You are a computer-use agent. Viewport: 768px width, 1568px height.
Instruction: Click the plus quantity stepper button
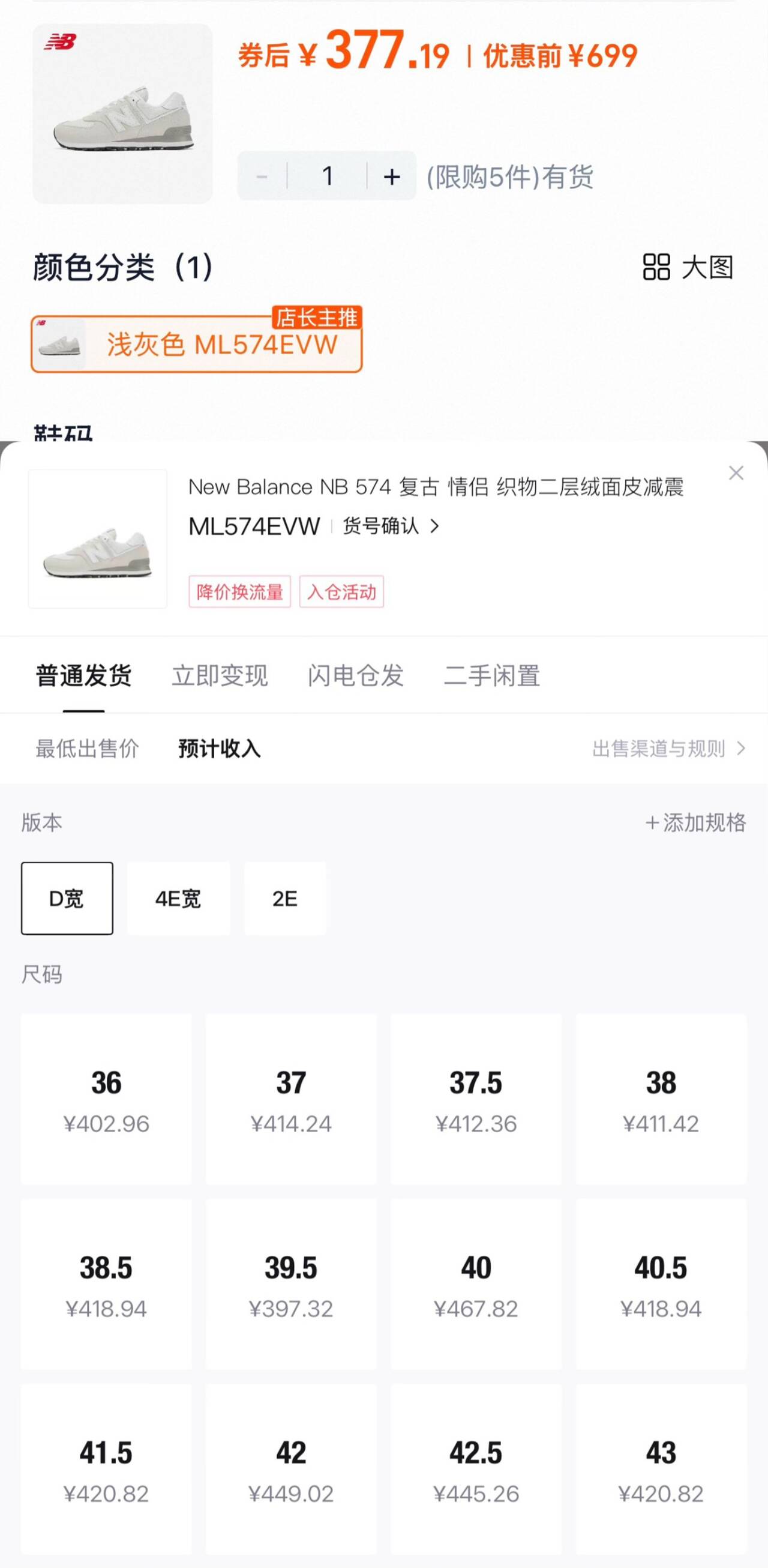click(391, 176)
